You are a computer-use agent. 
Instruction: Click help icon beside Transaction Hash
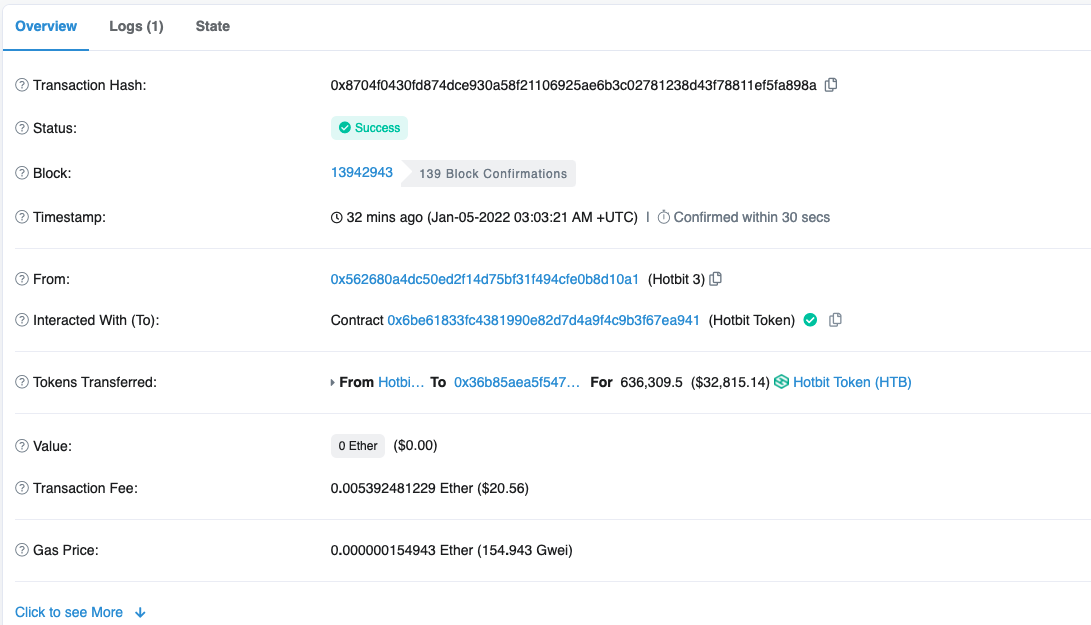pyautogui.click(x=22, y=85)
